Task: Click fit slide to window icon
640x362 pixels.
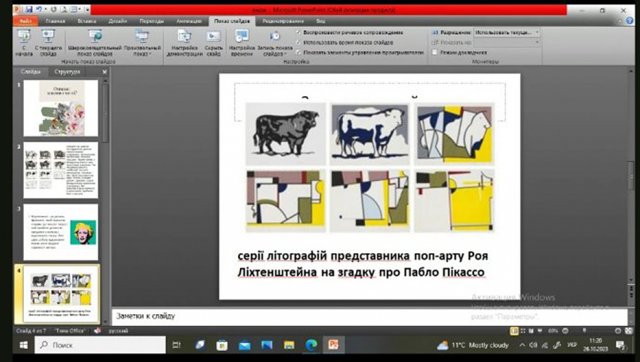Action: coord(629,331)
